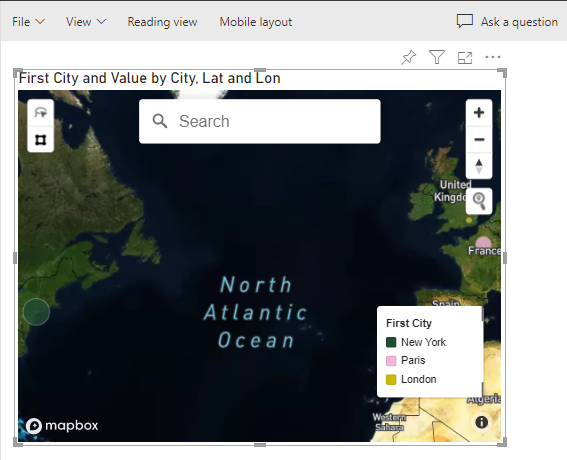Viewport: 567px width, 460px height.
Task: Open the visual's filter icon
Action: pos(436,57)
